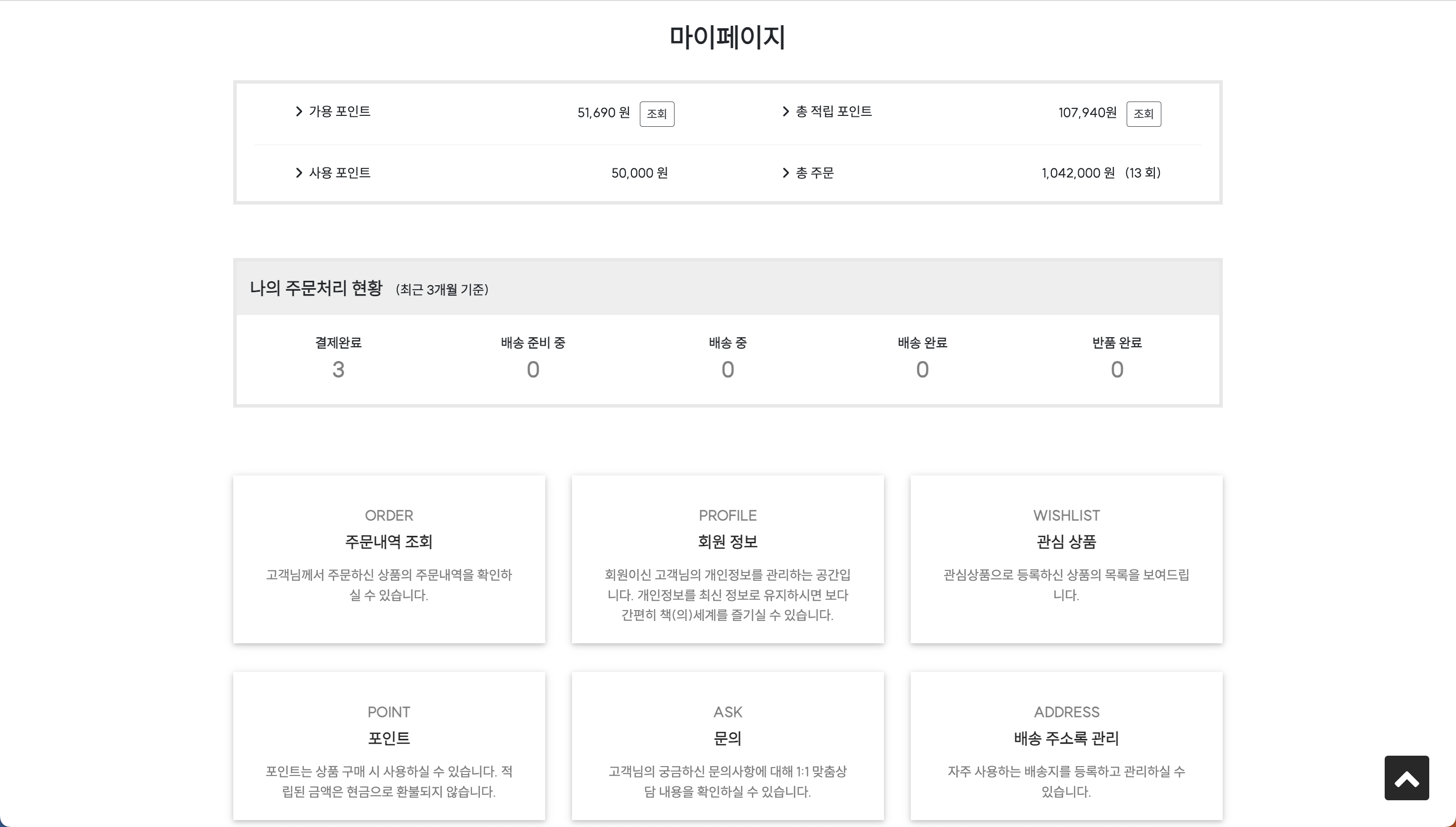The height and width of the screenshot is (827, 1456).
Task: Click 조회 next to 가용 포인트
Action: pos(657,113)
